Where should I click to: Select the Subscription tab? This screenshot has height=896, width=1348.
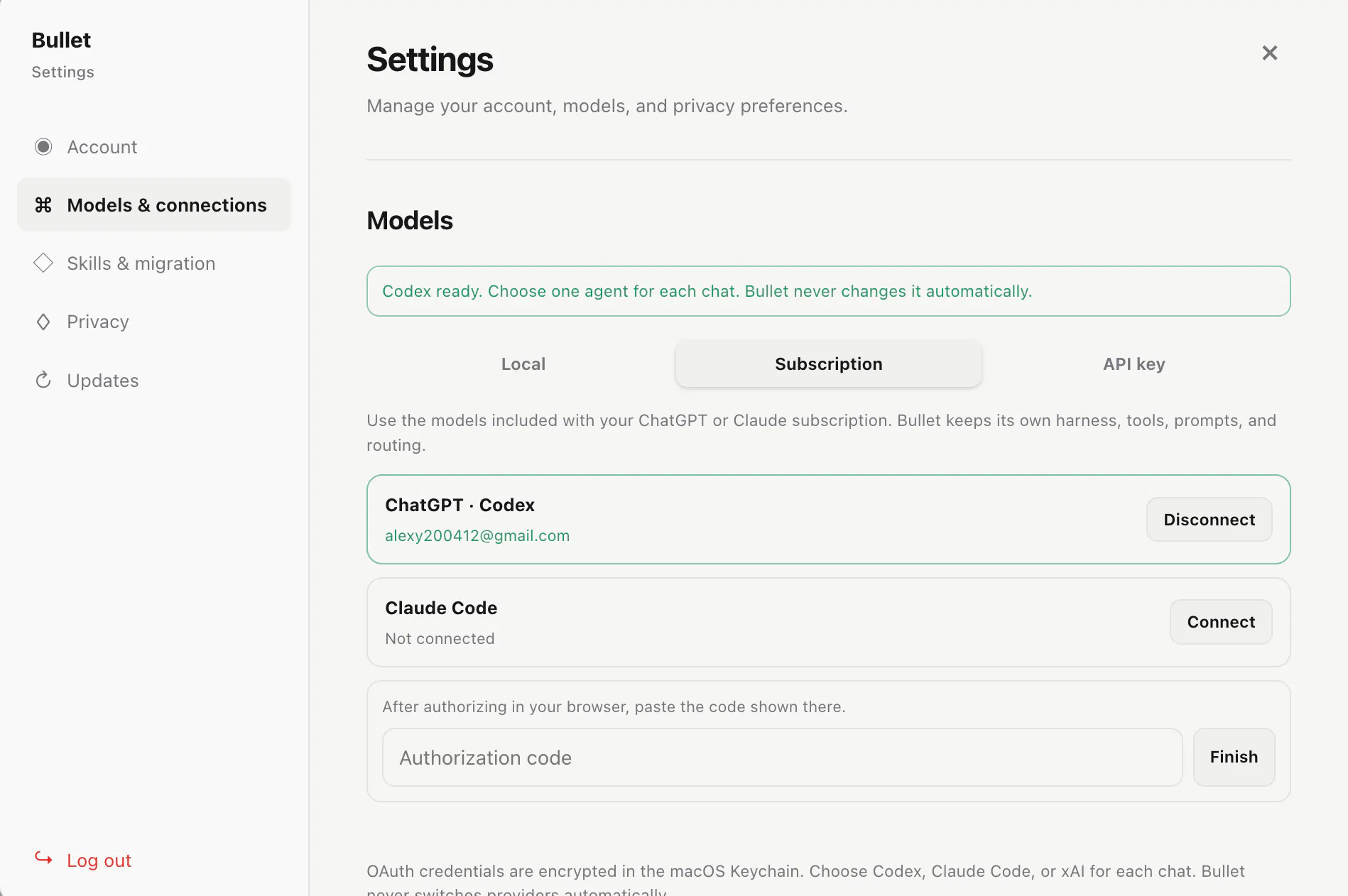(x=829, y=364)
